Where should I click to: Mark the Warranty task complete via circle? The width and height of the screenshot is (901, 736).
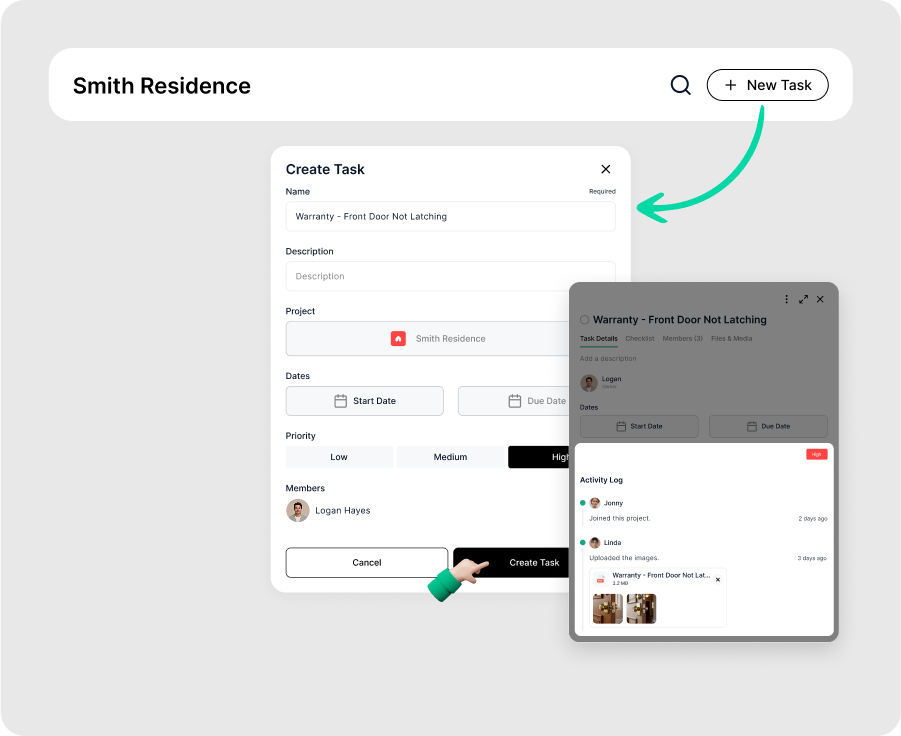(x=585, y=320)
